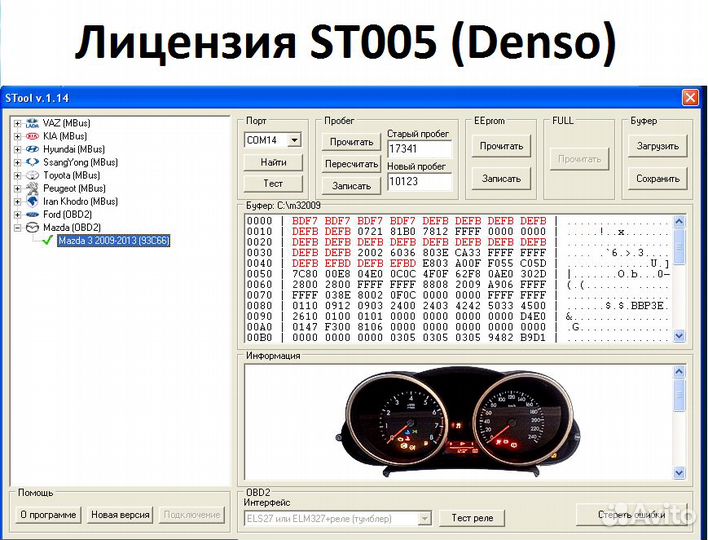
Task: Click the Новый пробег field 10123
Action: click(x=419, y=182)
